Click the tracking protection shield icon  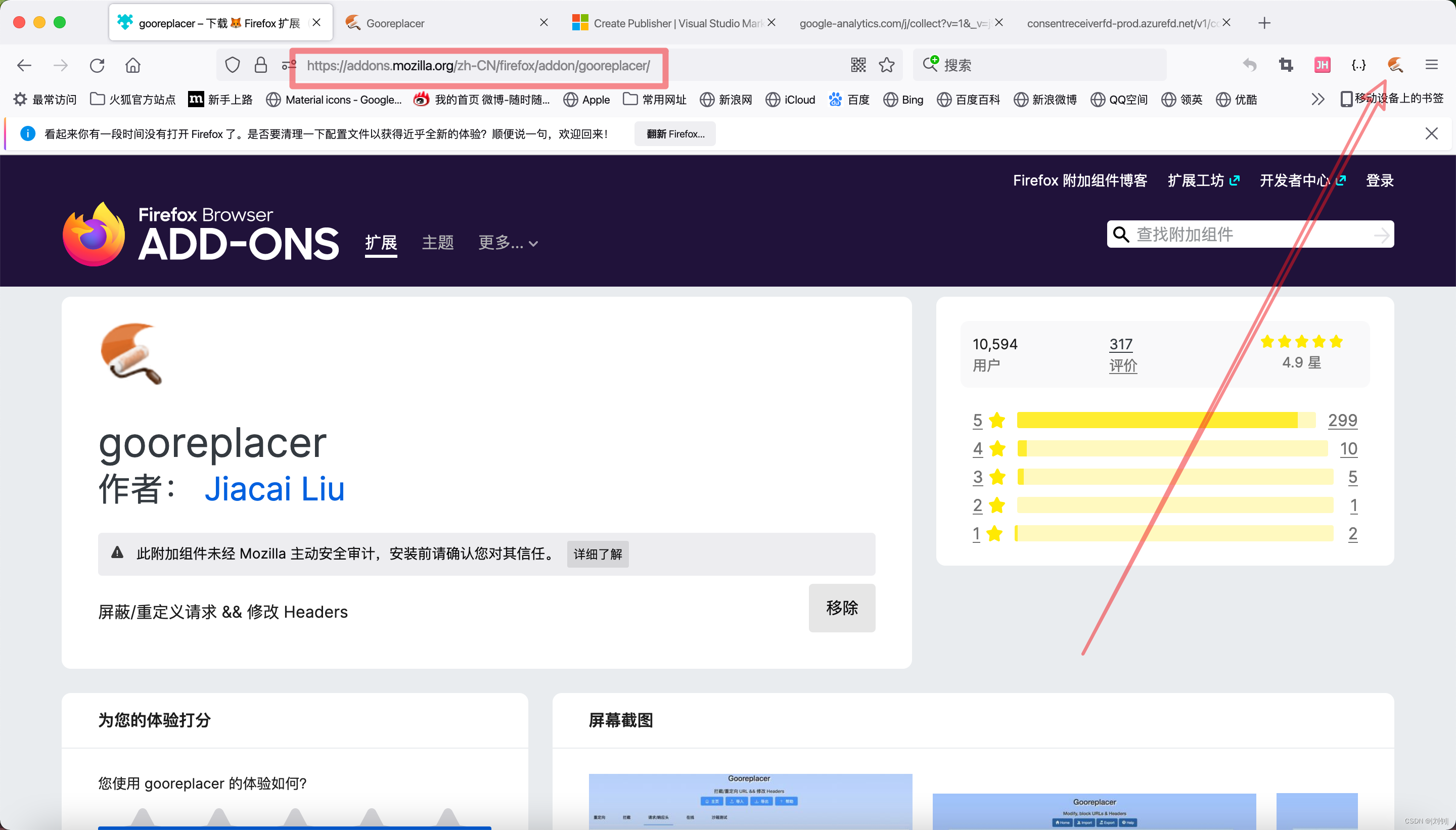click(x=232, y=65)
